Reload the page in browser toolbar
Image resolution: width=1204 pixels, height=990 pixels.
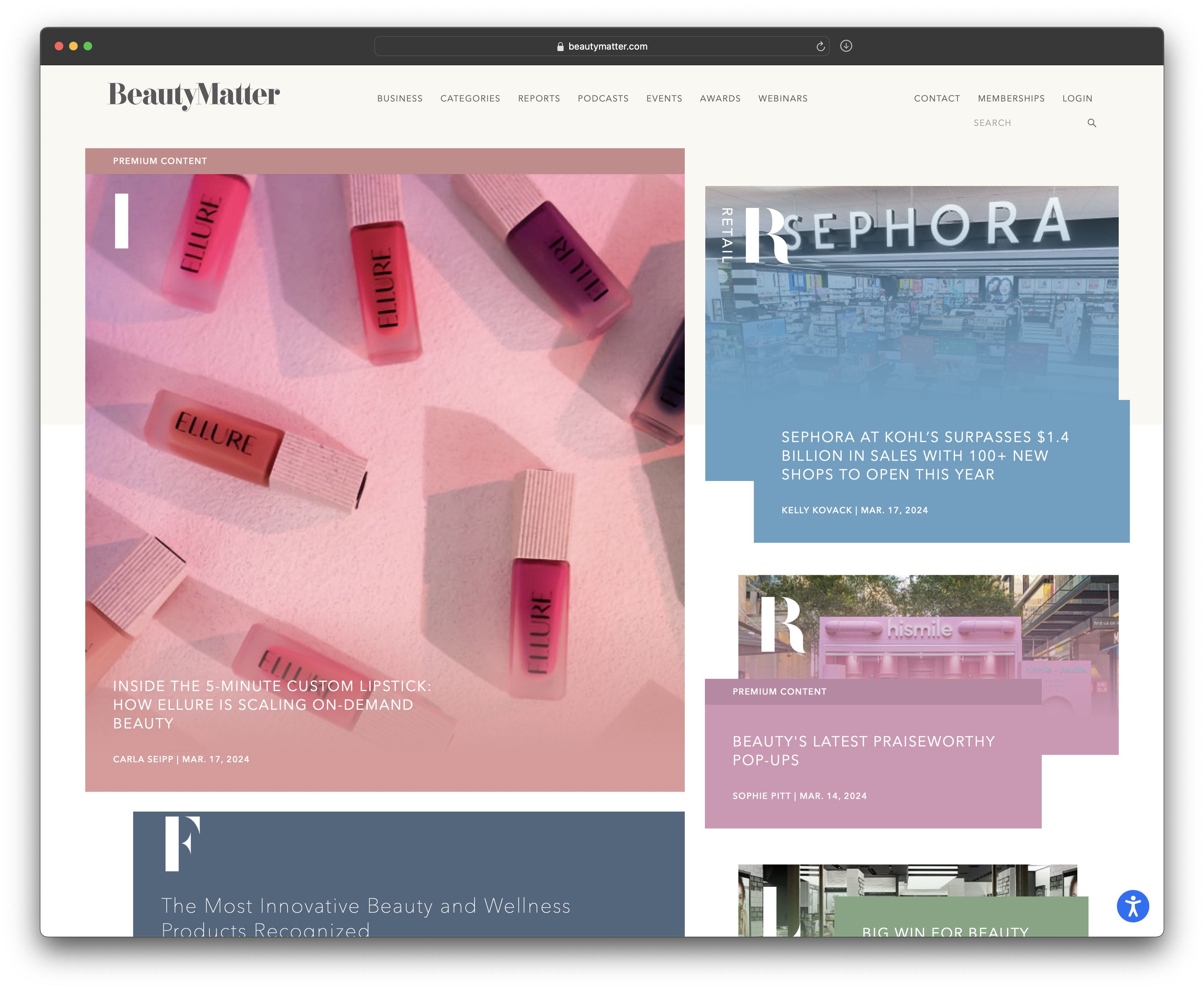820,46
